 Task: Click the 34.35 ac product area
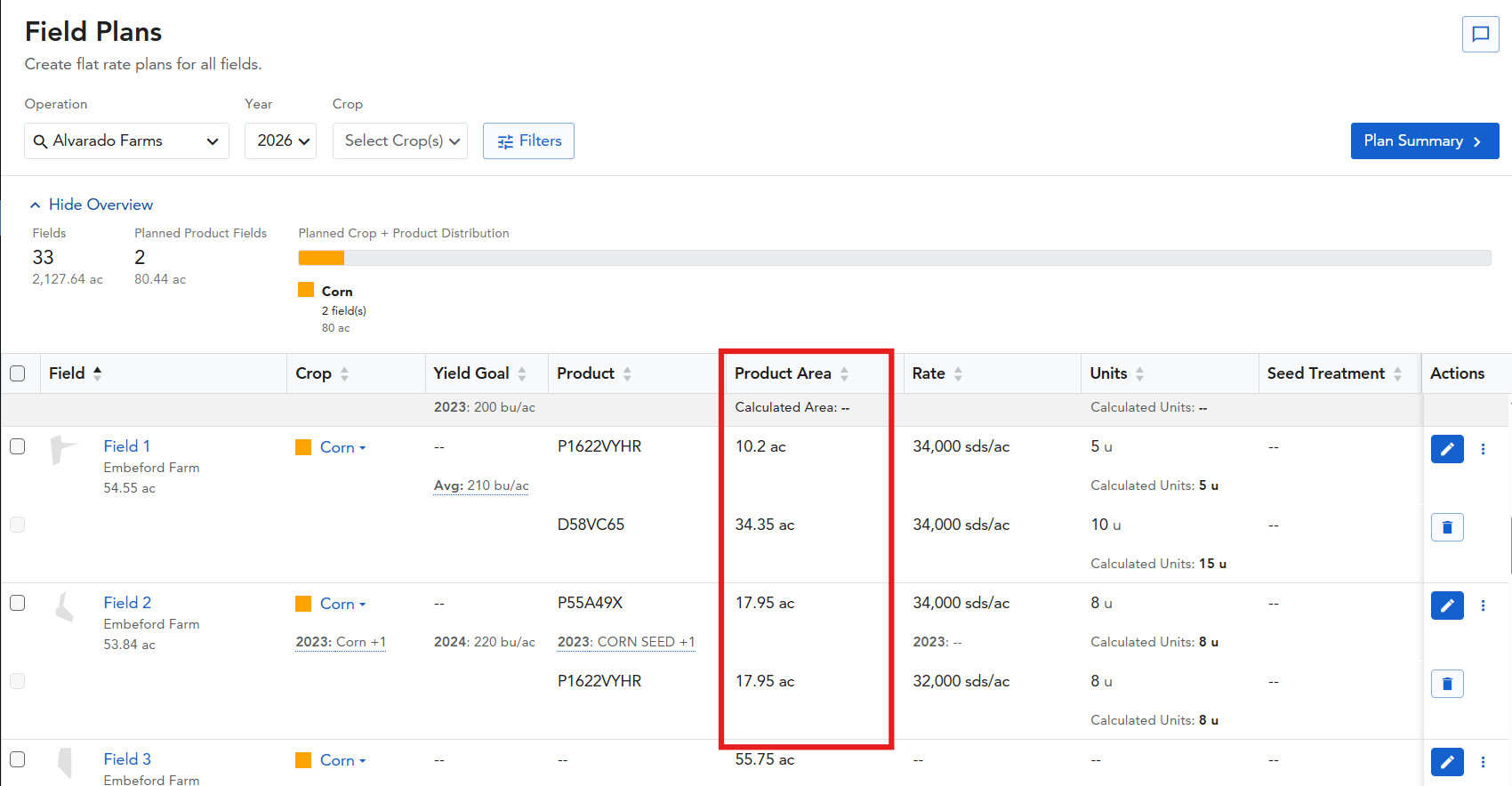click(x=765, y=525)
